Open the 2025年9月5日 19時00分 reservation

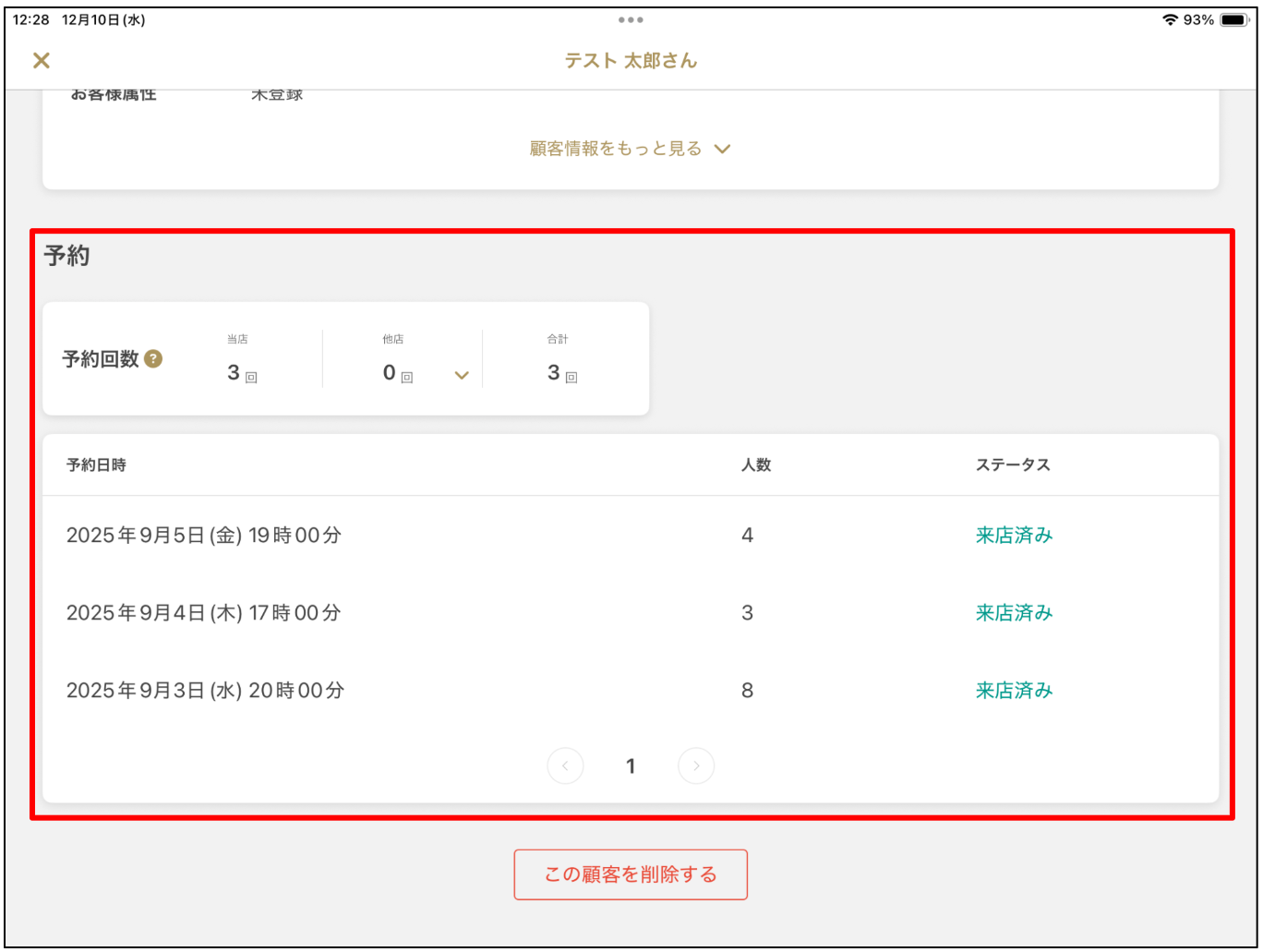[204, 536]
